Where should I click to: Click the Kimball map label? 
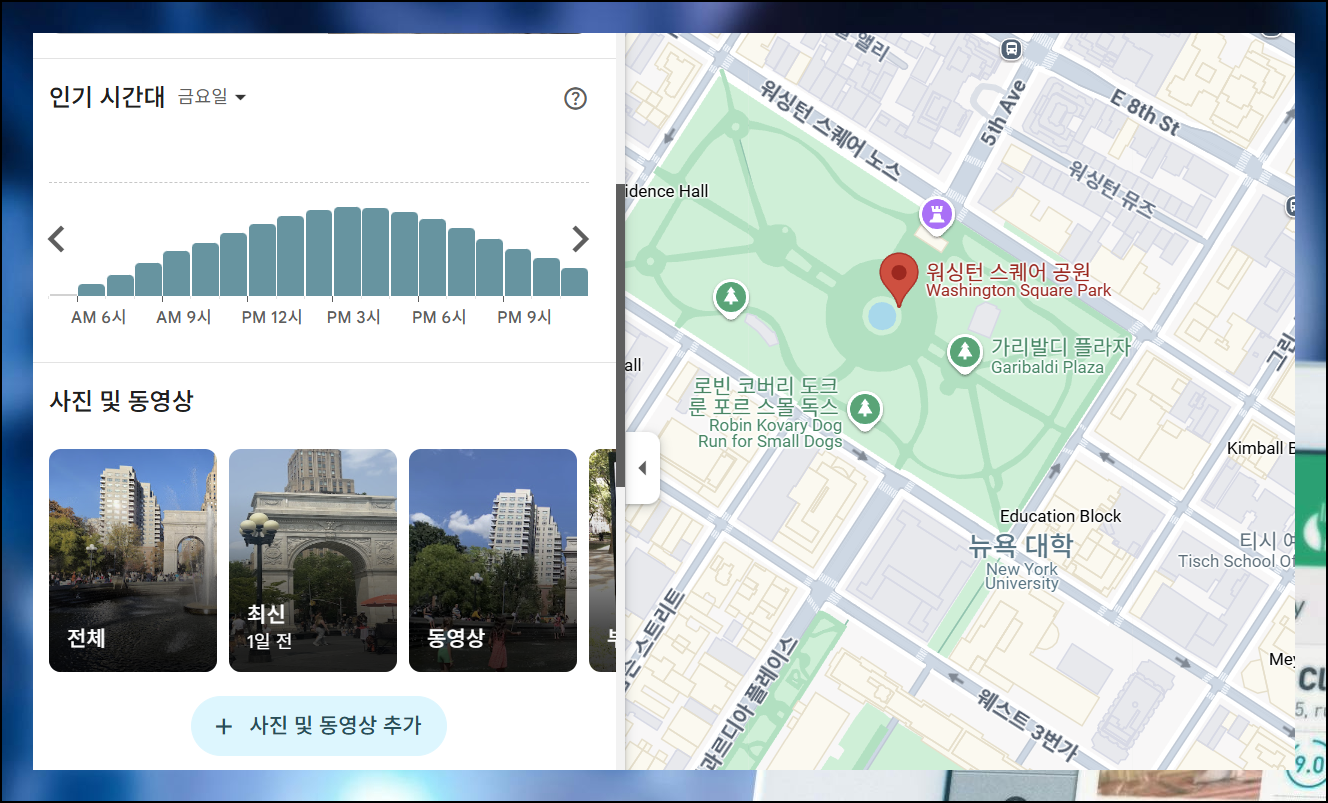coord(1261,448)
